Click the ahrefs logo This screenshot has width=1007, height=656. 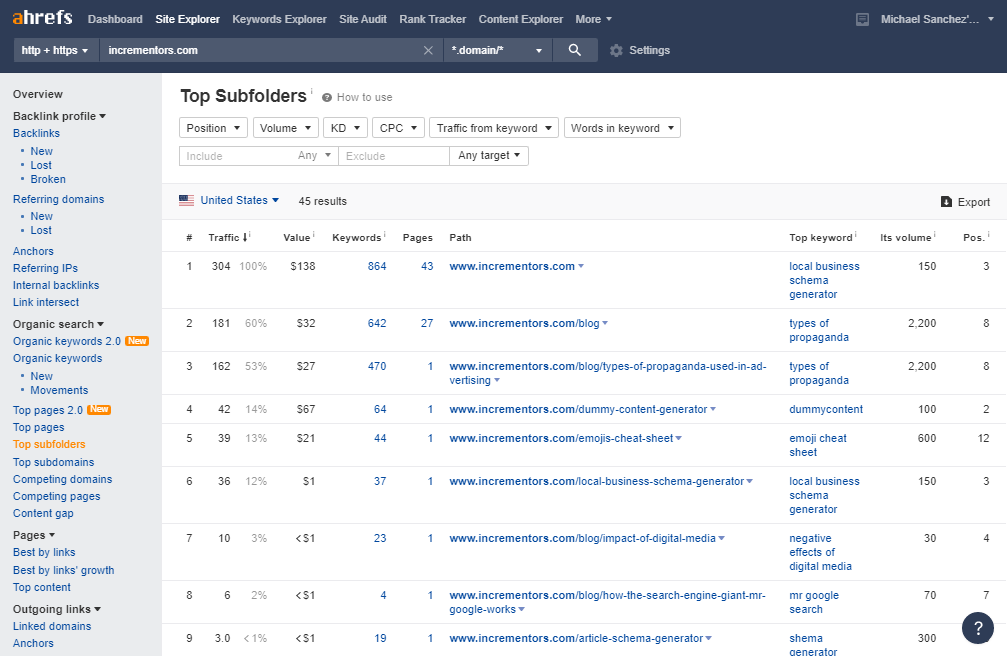coord(42,17)
